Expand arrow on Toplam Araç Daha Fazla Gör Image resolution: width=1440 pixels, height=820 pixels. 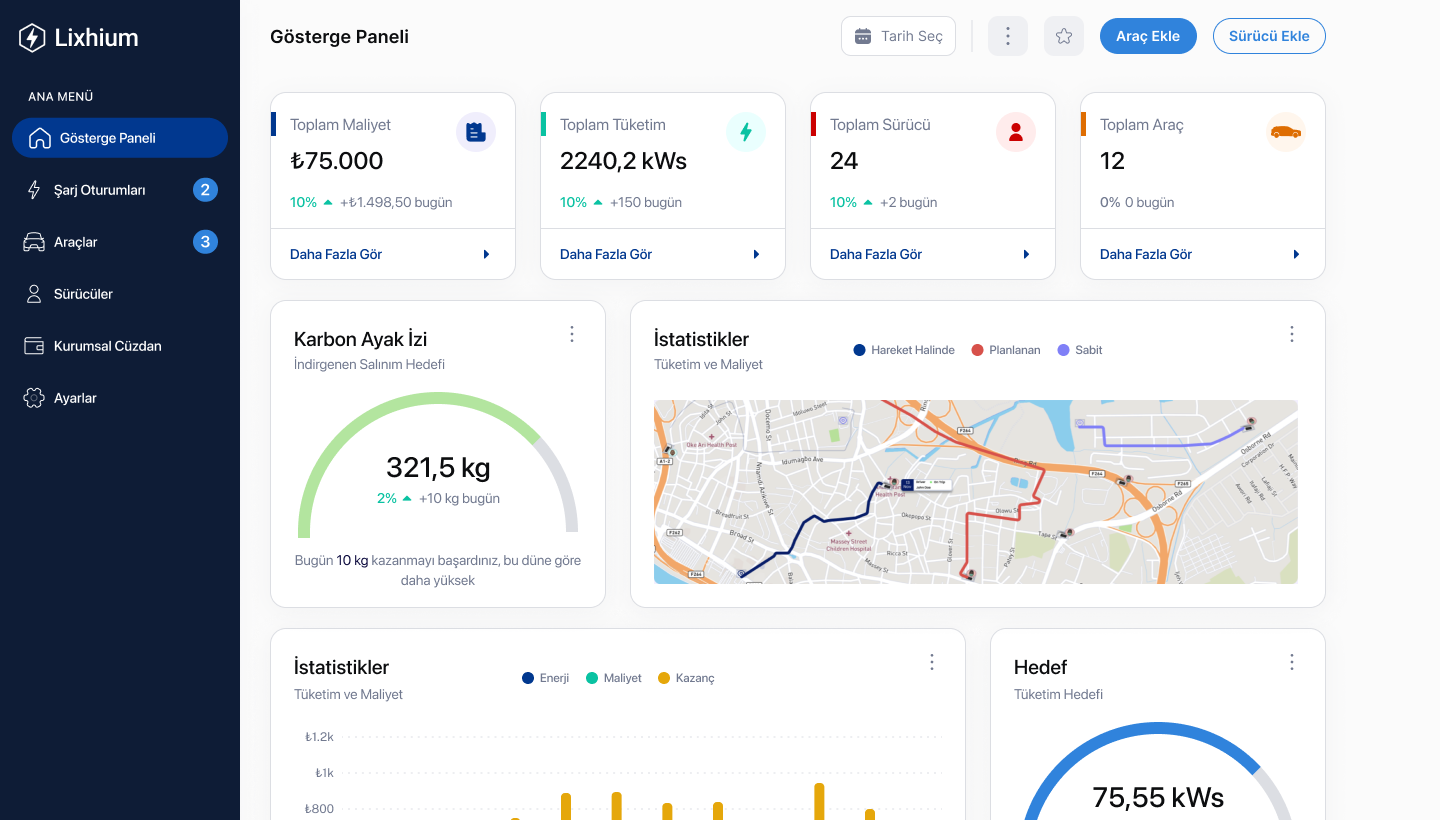pos(1297,255)
